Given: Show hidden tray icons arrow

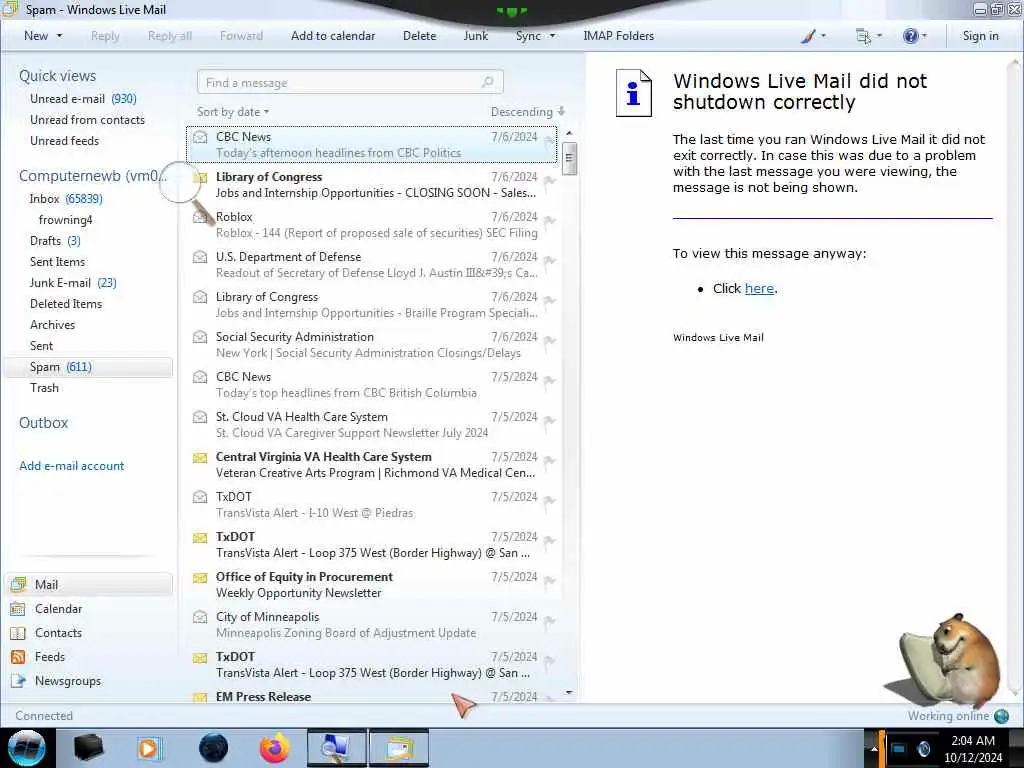Looking at the screenshot, I should coord(874,748).
